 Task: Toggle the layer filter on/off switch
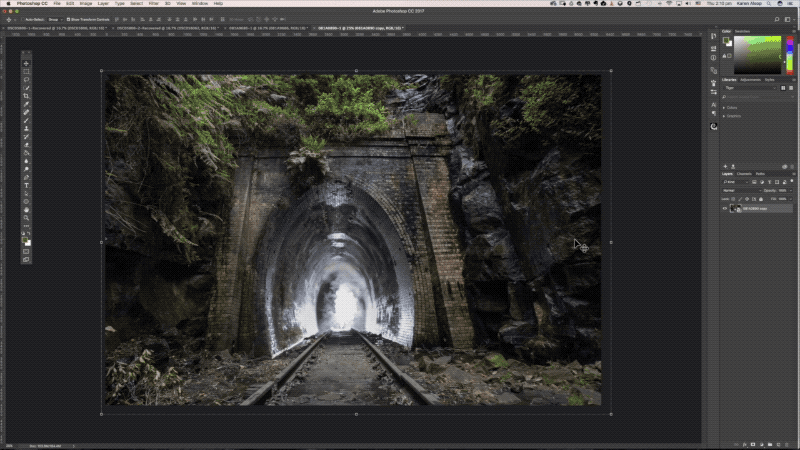(792, 182)
